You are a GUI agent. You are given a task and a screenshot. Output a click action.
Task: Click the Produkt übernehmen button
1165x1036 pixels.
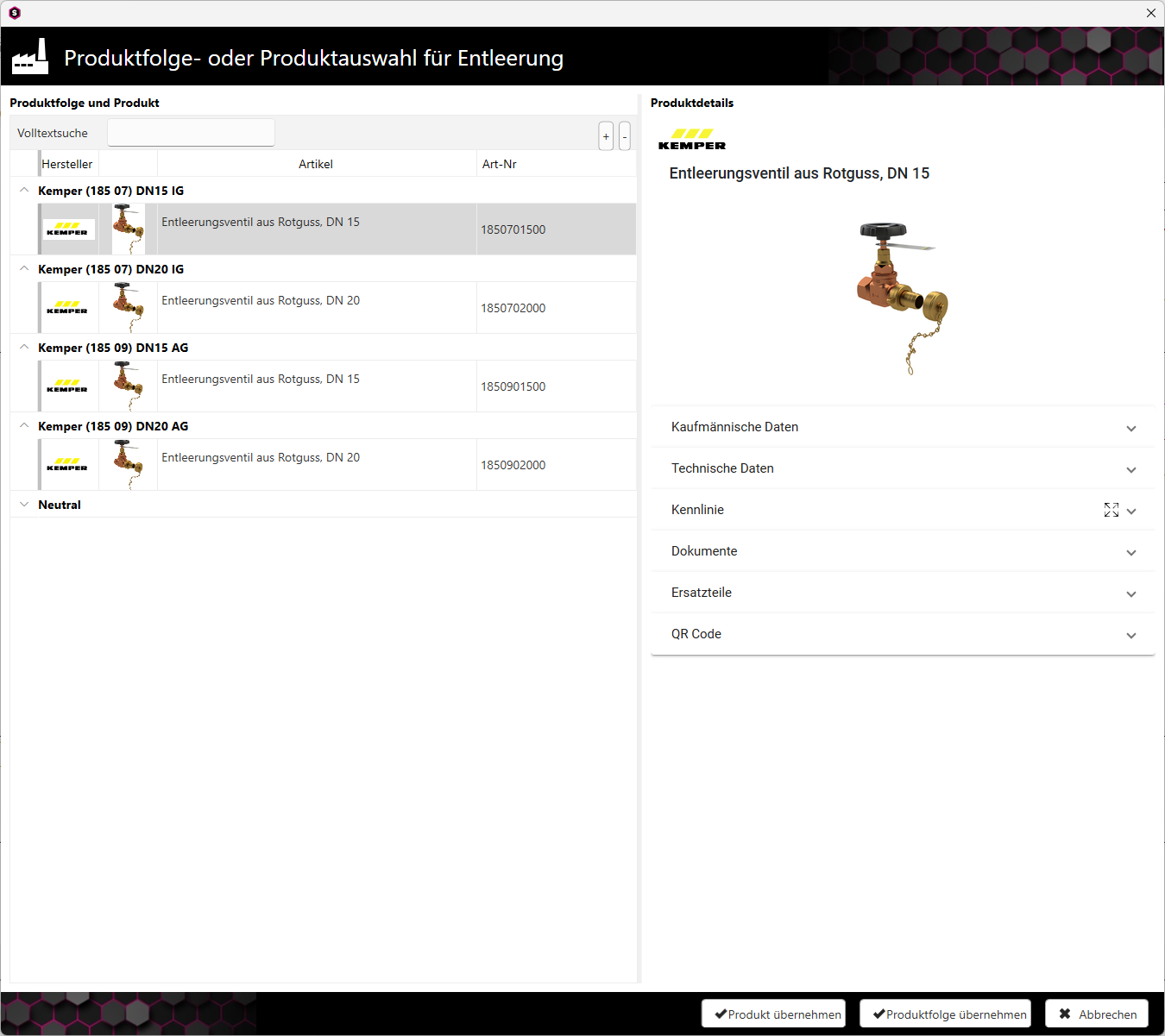pos(774,1014)
